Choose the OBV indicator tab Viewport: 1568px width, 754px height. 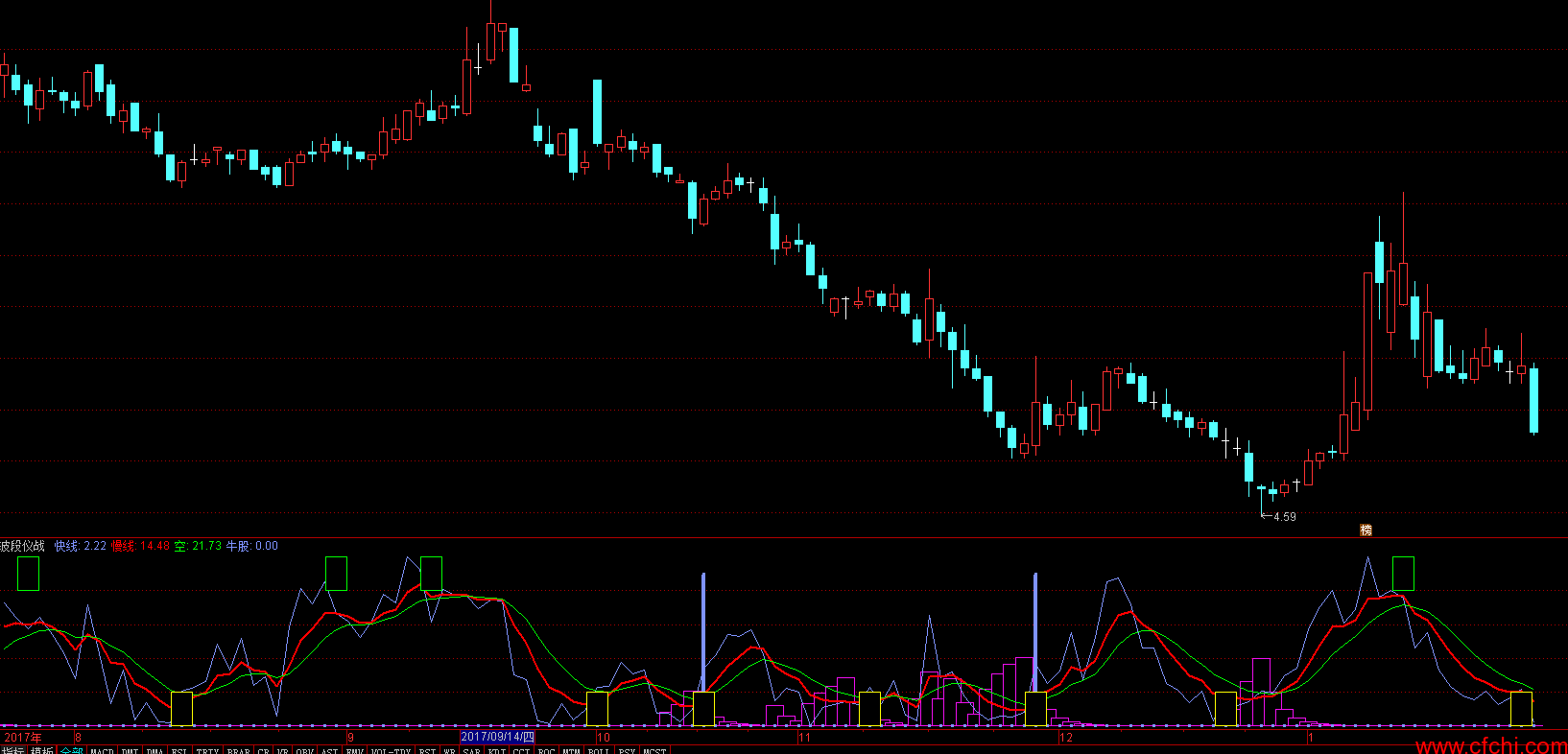click(x=305, y=751)
